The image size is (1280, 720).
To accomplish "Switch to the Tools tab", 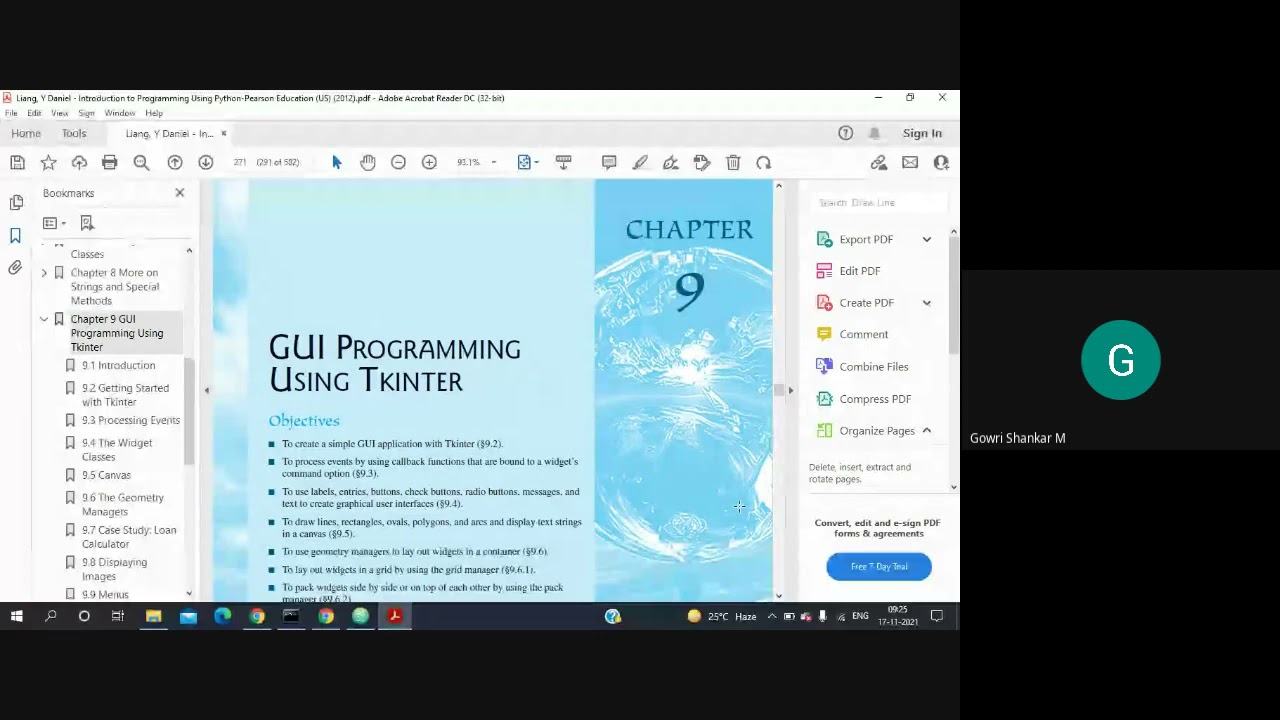I will pos(74,133).
